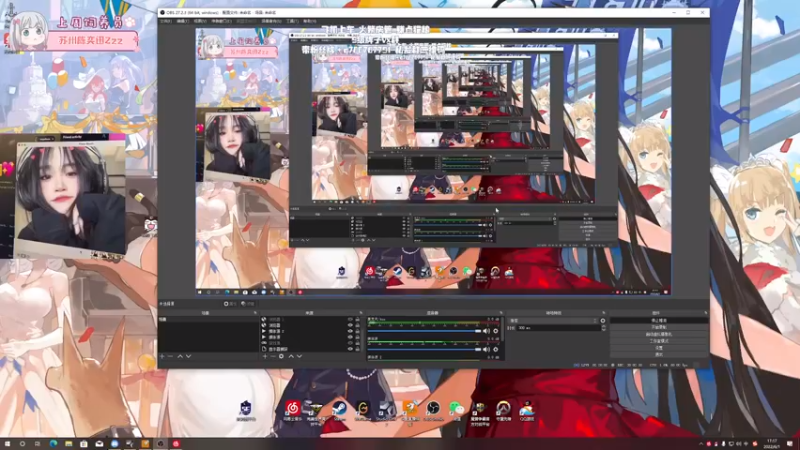
Task: Click the second mixer channel volume slider
Action: 424,349
